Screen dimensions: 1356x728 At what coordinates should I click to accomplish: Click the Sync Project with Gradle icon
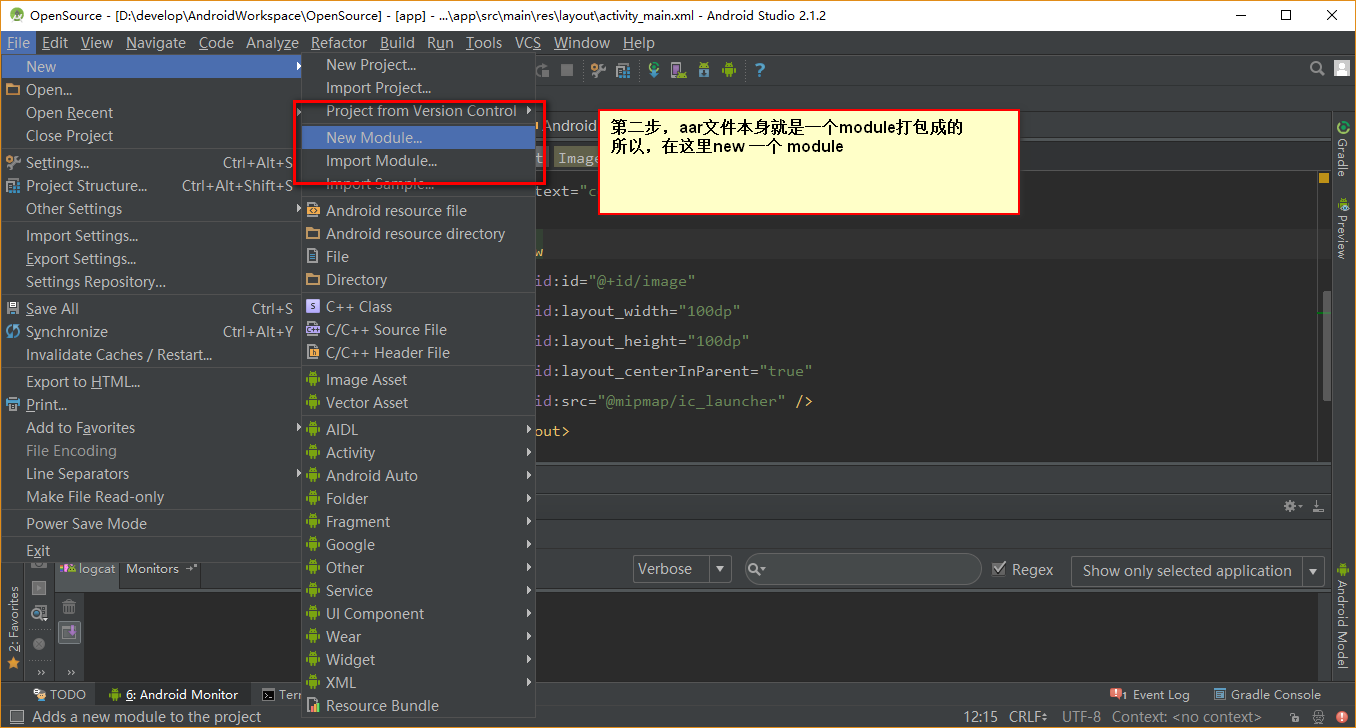[x=653, y=70]
